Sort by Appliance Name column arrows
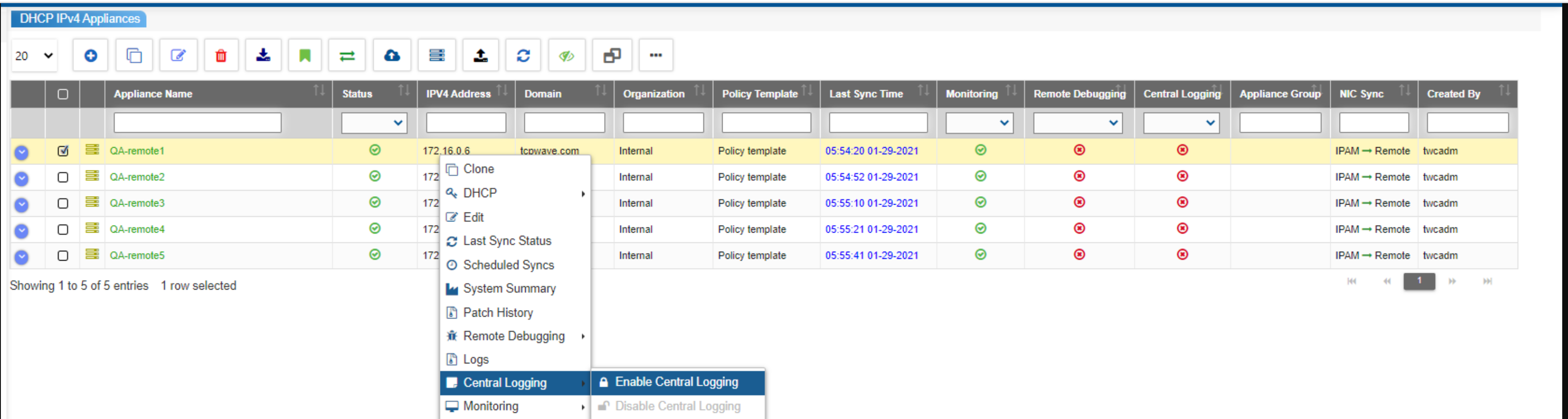Image resolution: width=1568 pixels, height=419 pixels. point(319,91)
